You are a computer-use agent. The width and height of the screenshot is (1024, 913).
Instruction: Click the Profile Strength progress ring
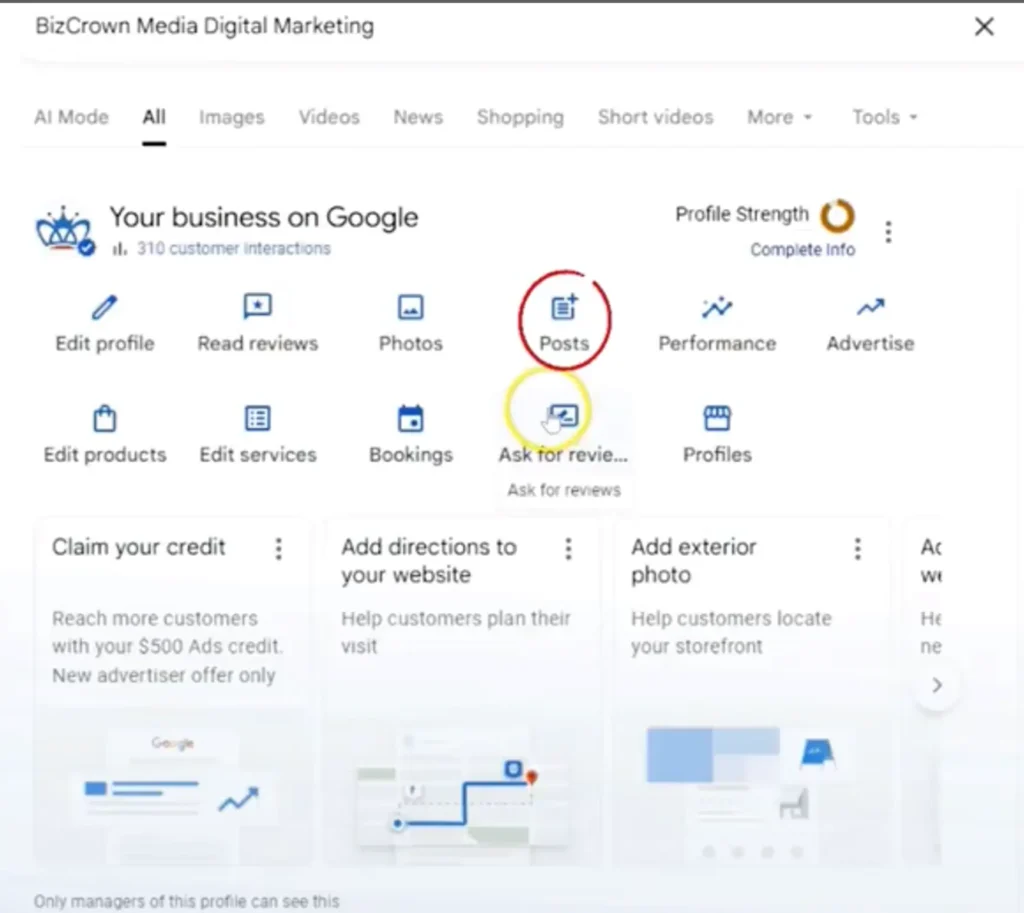[837, 215]
